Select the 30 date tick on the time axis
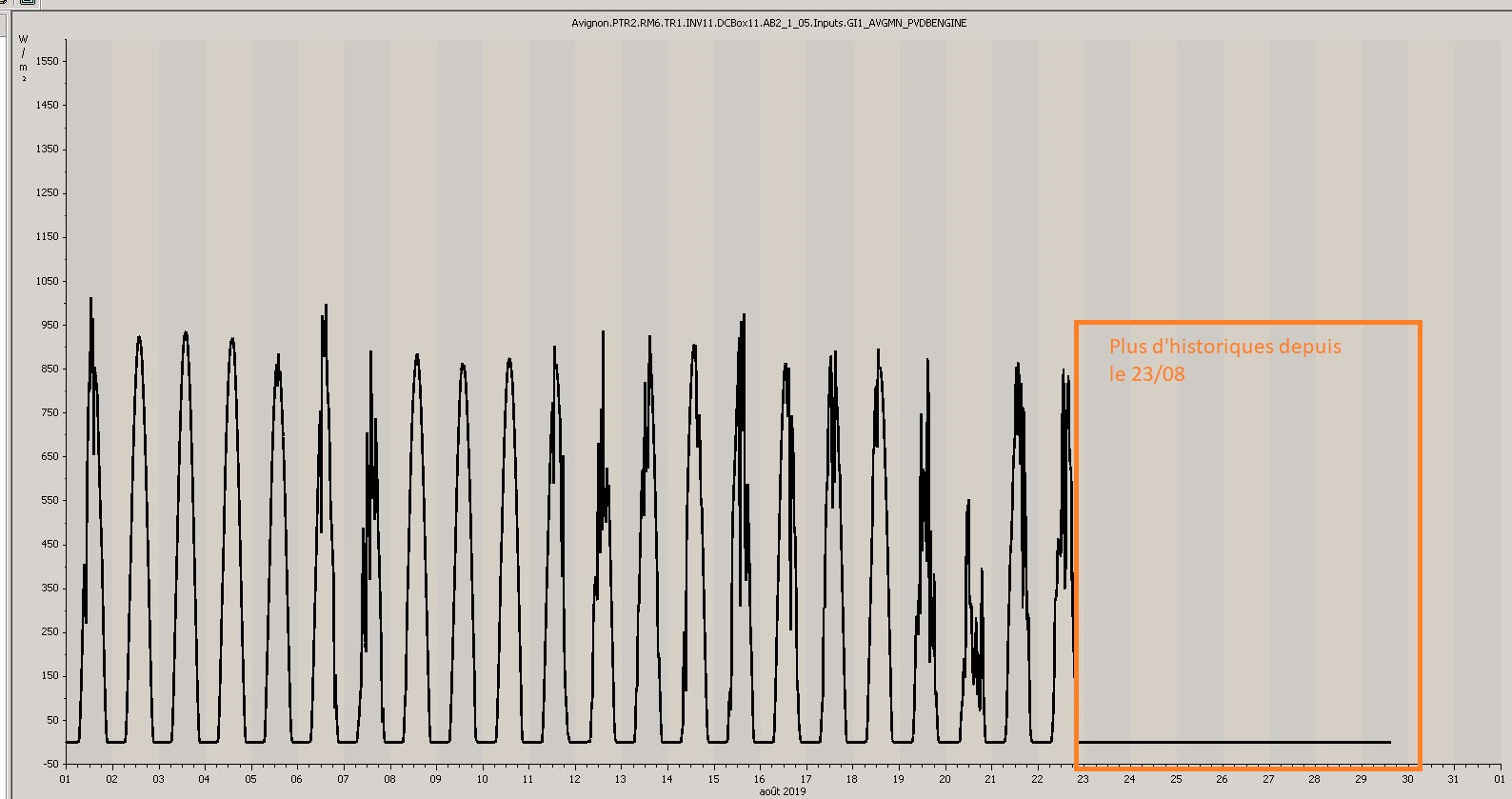1512x799 pixels. tap(1407, 779)
